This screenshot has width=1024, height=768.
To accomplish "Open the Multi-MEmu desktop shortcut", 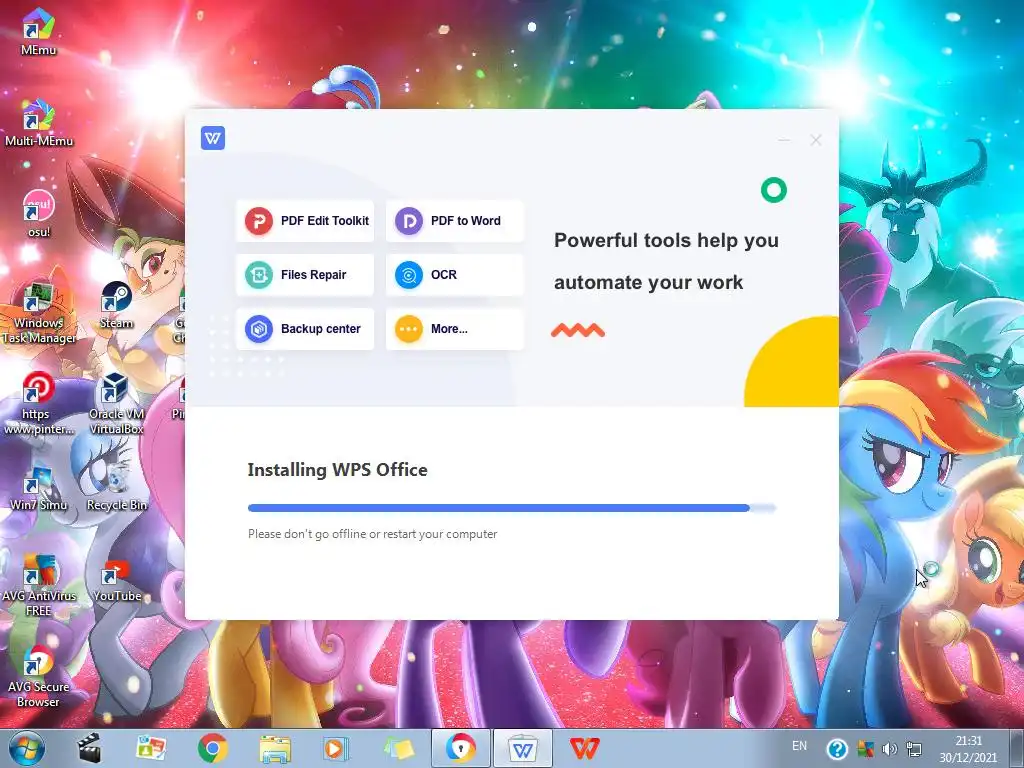I will (39, 123).
